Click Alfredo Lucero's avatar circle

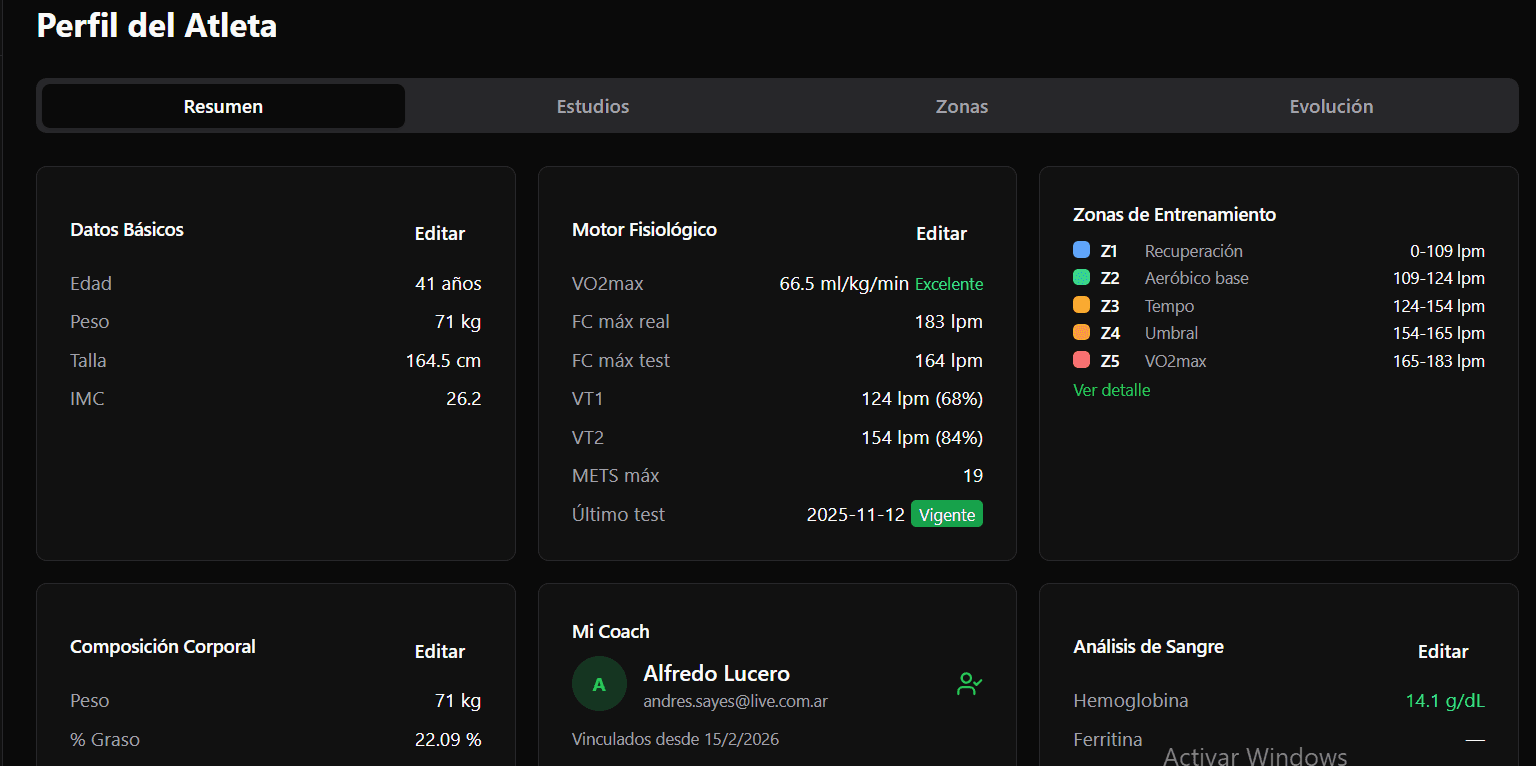(599, 684)
